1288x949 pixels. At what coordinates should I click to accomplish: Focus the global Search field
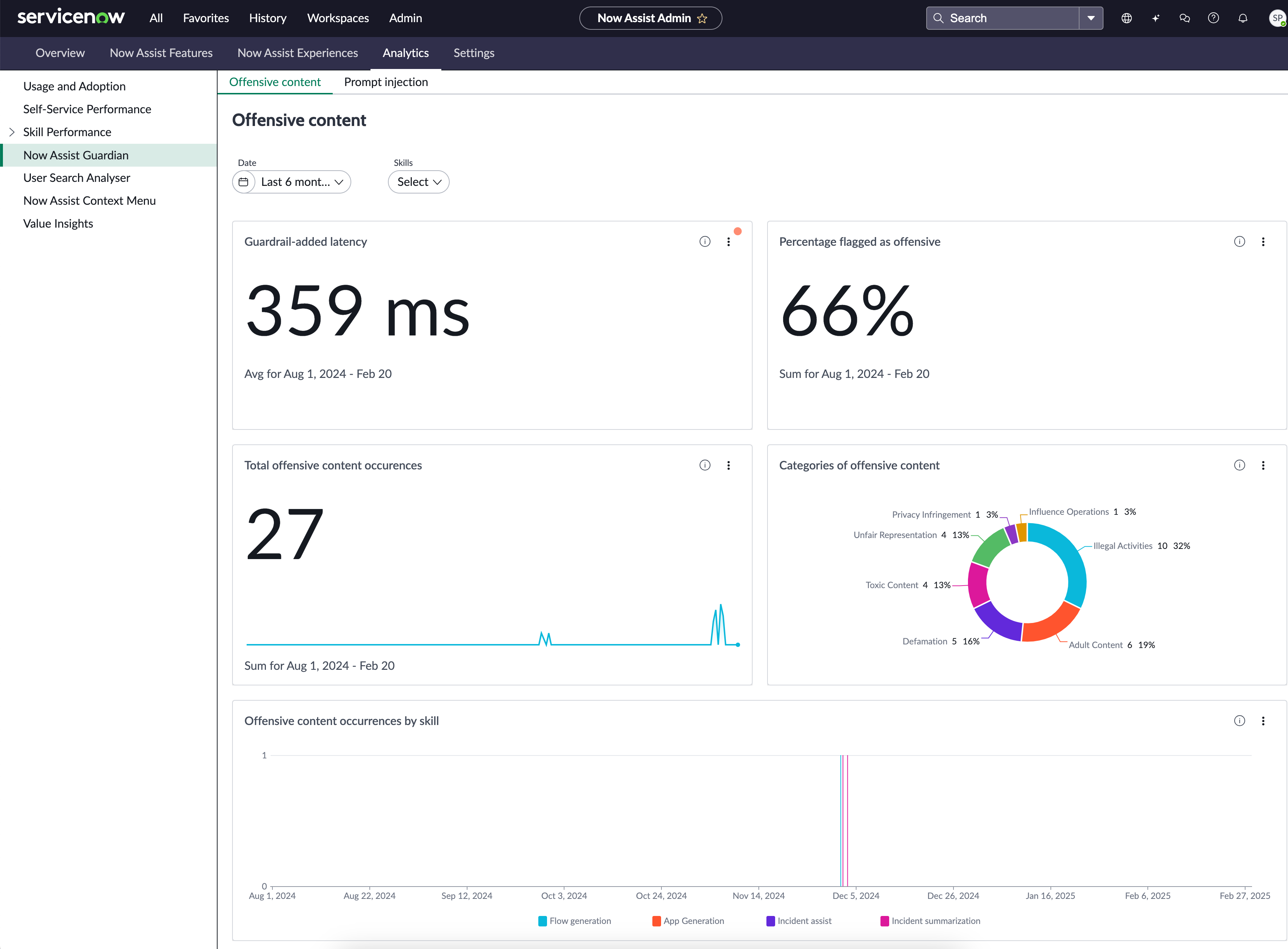tap(1003, 19)
